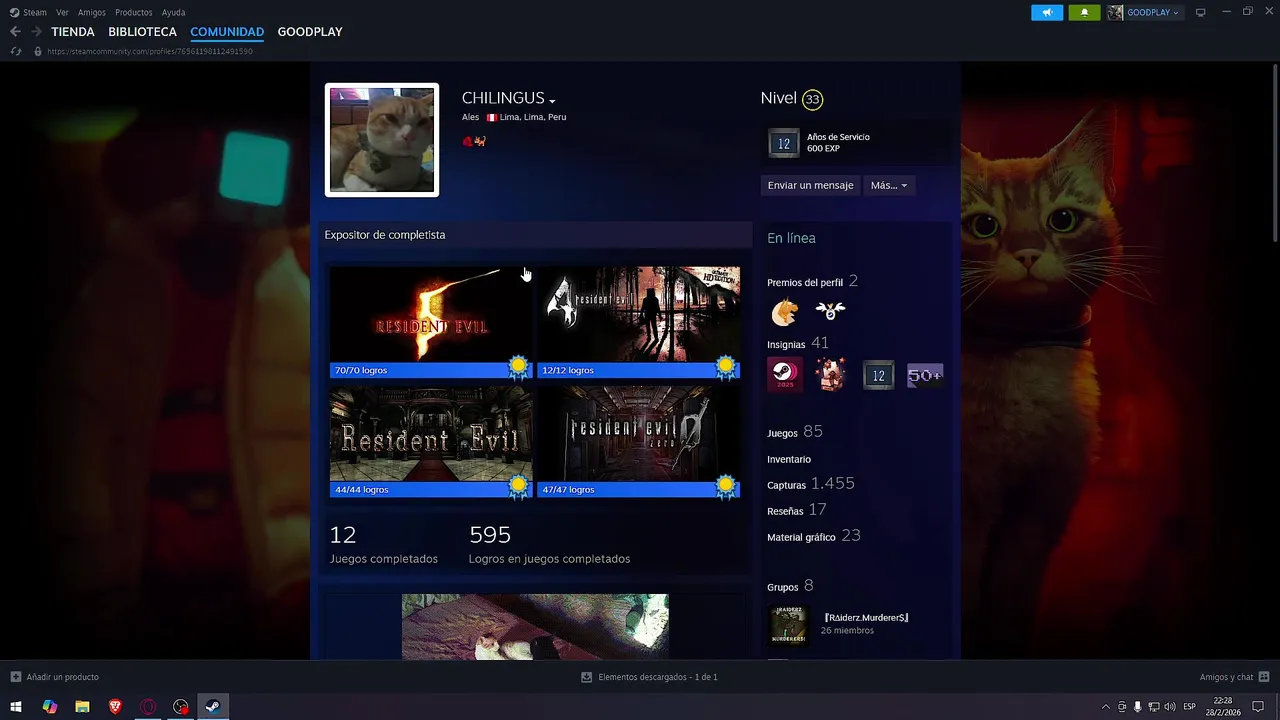Viewport: 1280px width, 720px height.
Task: Open the Productos menu
Action: 134,13
